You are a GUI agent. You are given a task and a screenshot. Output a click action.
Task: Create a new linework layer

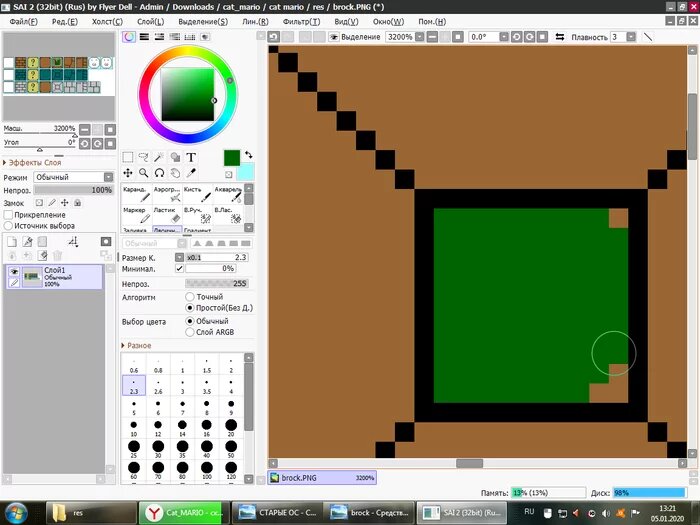click(x=27, y=242)
